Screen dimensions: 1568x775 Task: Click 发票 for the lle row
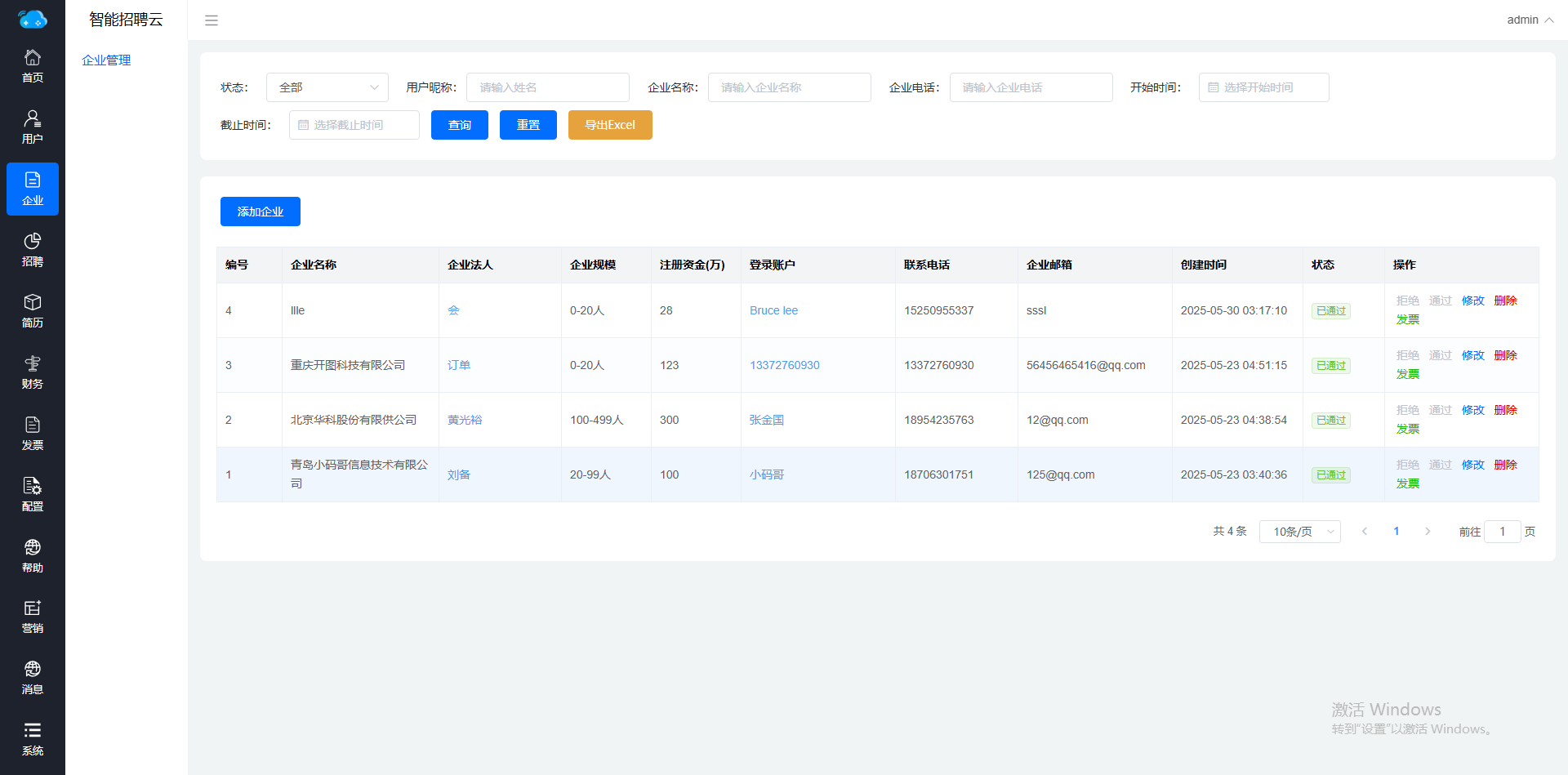pos(1408,319)
